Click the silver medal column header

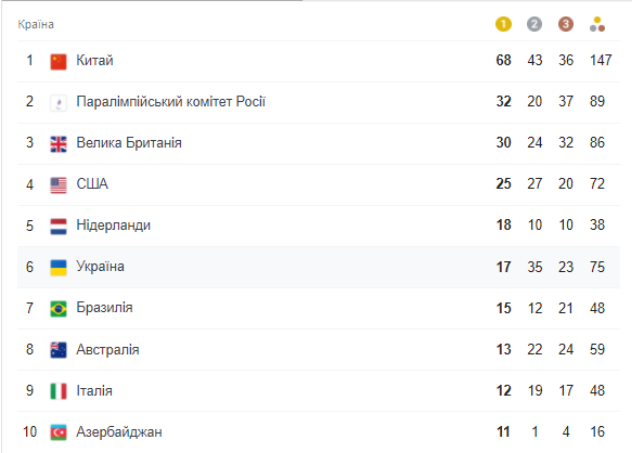pos(535,24)
